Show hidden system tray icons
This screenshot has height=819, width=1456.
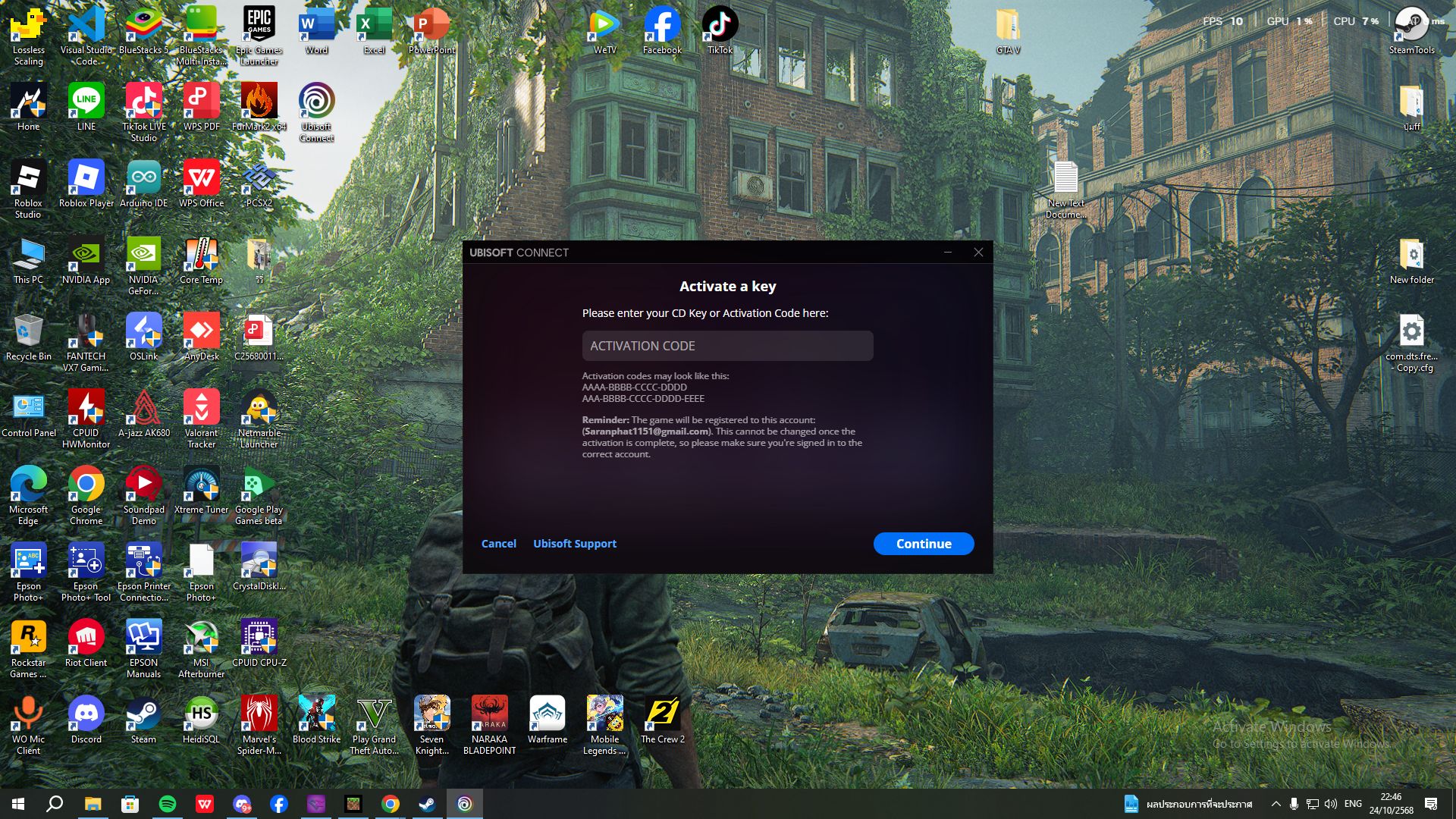coord(1276,804)
